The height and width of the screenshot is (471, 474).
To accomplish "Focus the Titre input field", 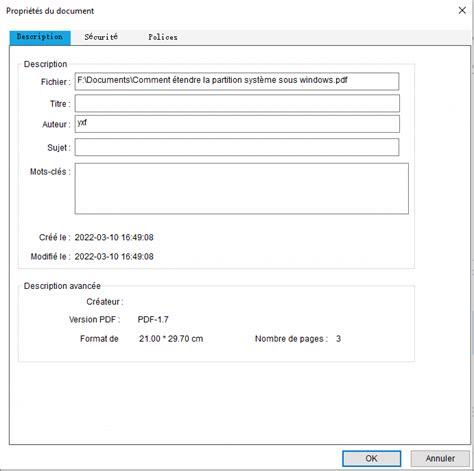I will [237, 103].
